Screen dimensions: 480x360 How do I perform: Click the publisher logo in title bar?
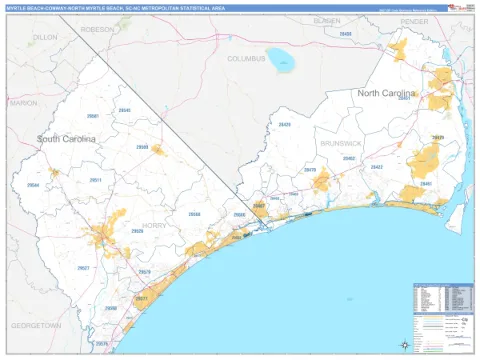pyautogui.click(x=462, y=8)
